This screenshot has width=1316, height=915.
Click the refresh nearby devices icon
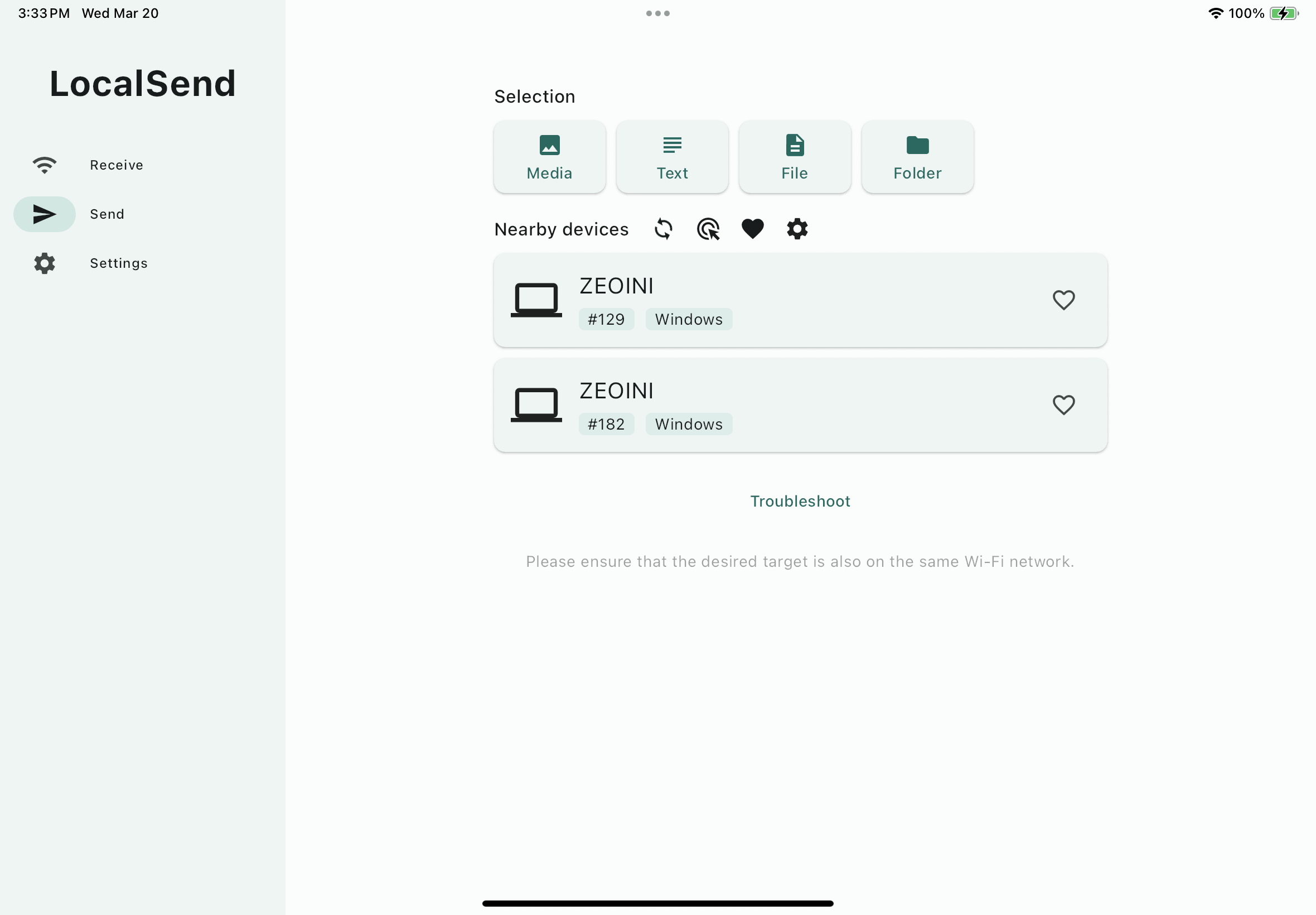point(662,229)
